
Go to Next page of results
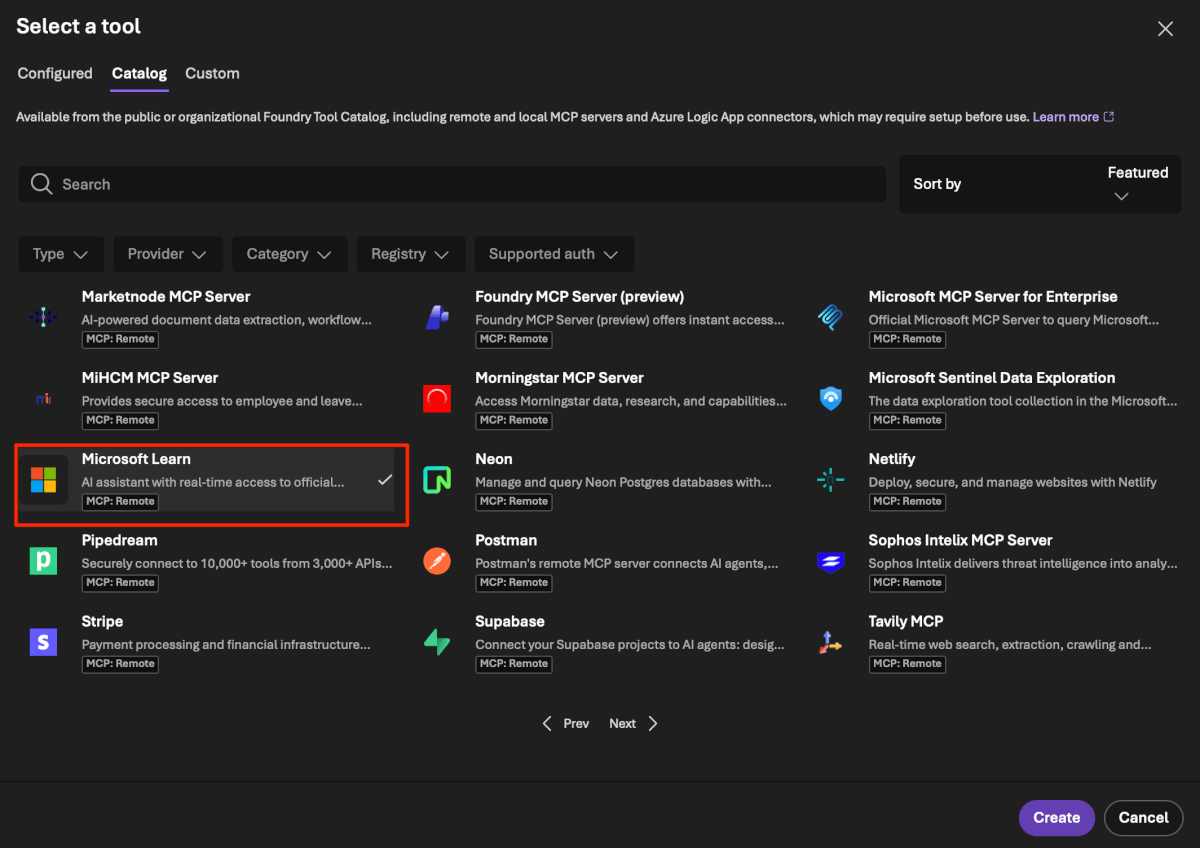point(633,723)
